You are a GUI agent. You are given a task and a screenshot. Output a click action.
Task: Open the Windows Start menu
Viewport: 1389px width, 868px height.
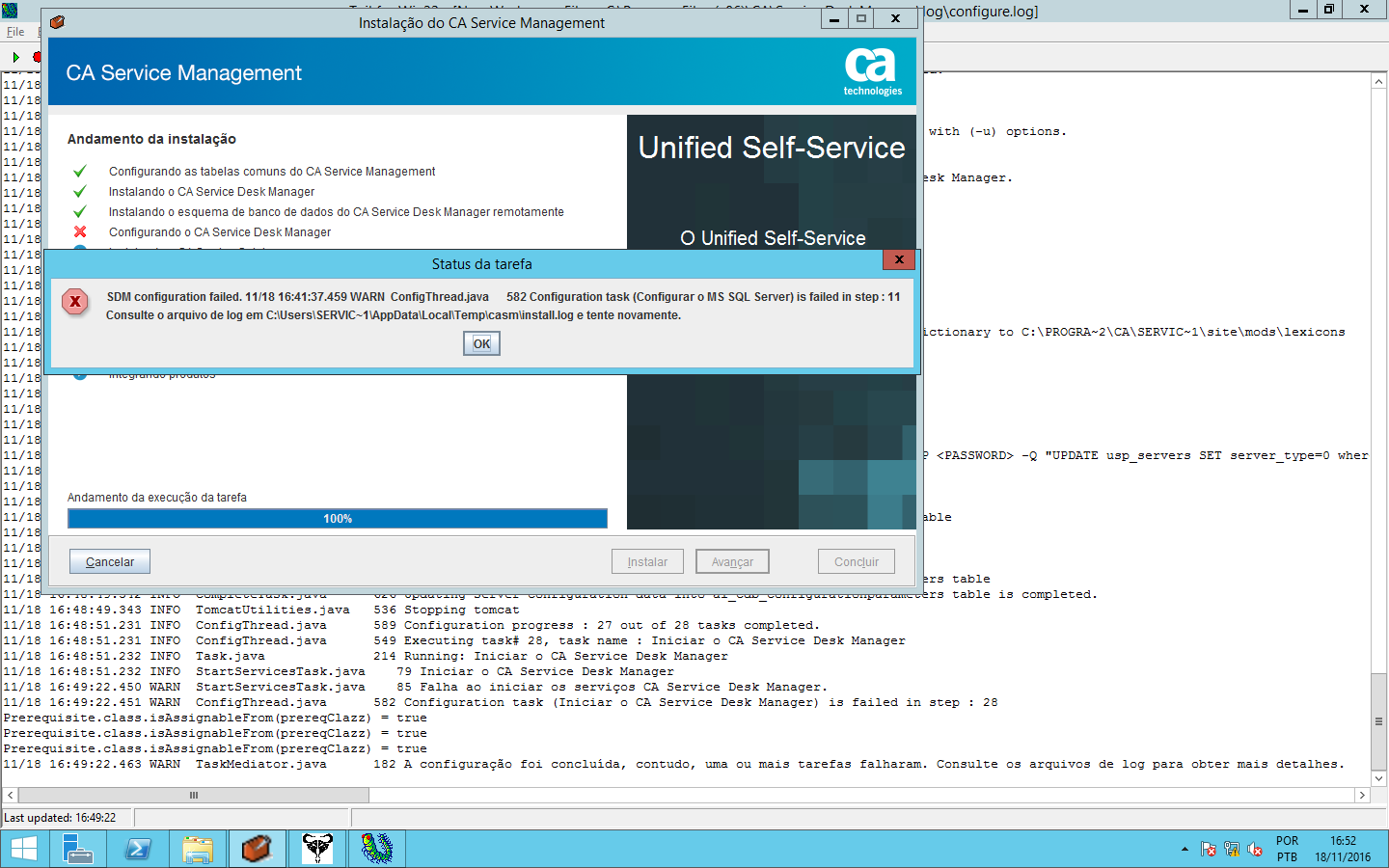click(x=22, y=849)
